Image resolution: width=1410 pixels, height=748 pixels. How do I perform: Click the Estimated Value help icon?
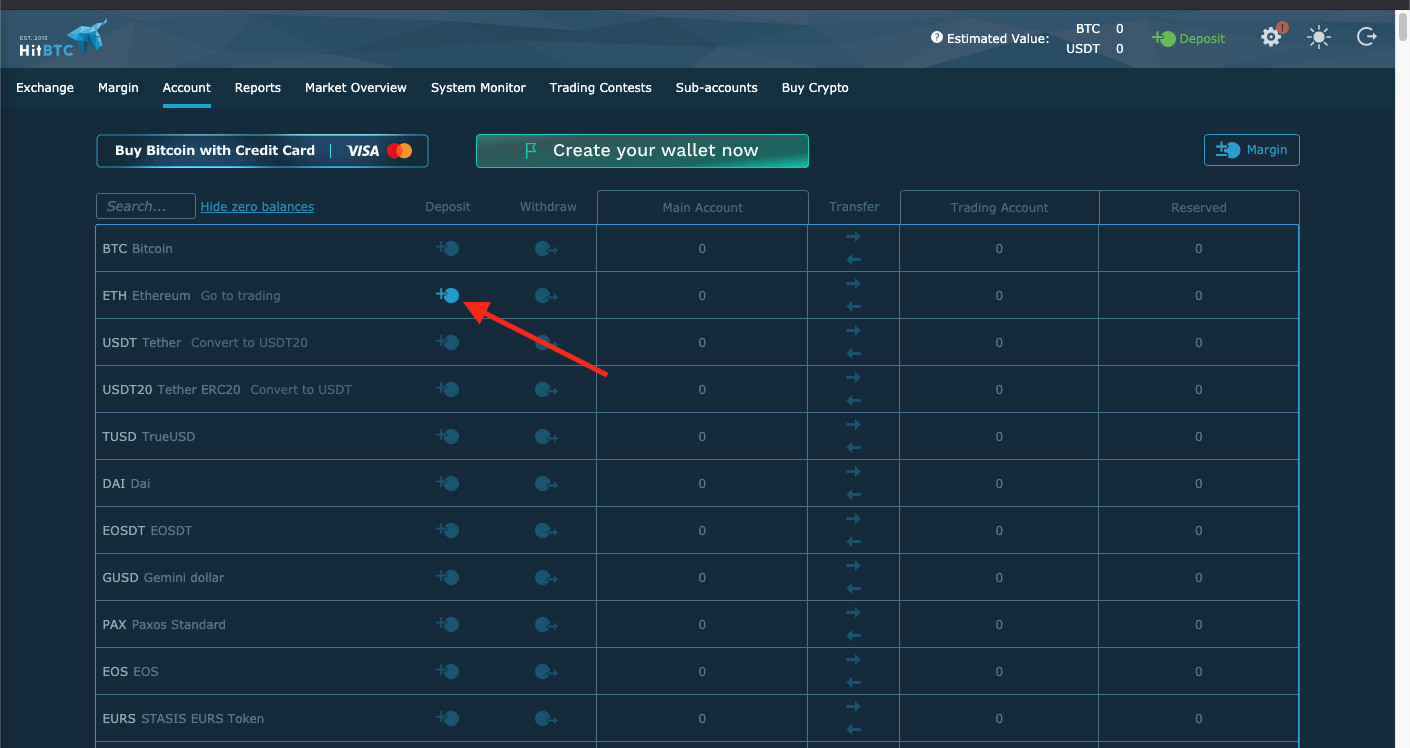pyautogui.click(x=936, y=38)
